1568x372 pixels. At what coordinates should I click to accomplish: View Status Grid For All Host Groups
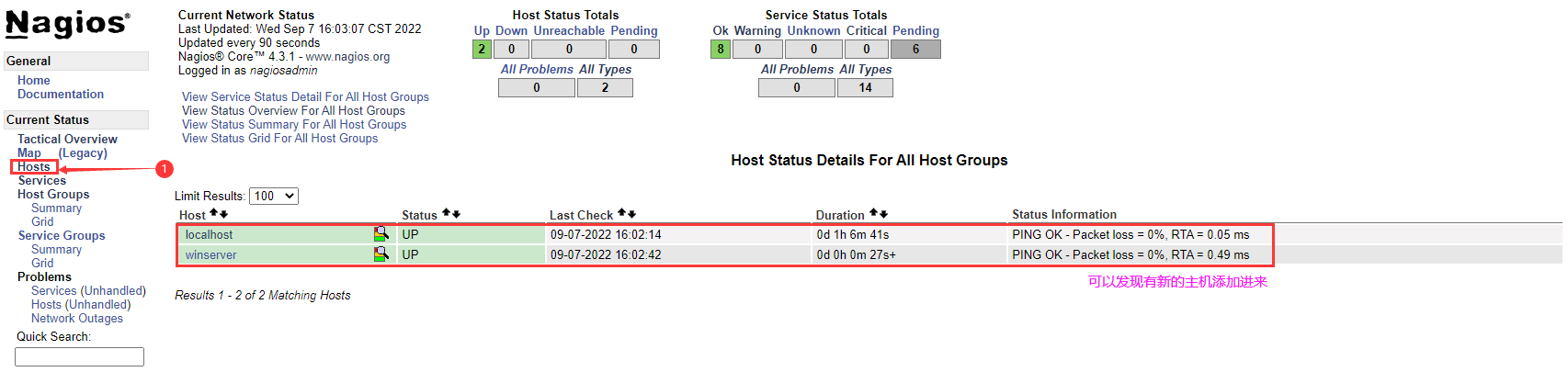pos(279,138)
